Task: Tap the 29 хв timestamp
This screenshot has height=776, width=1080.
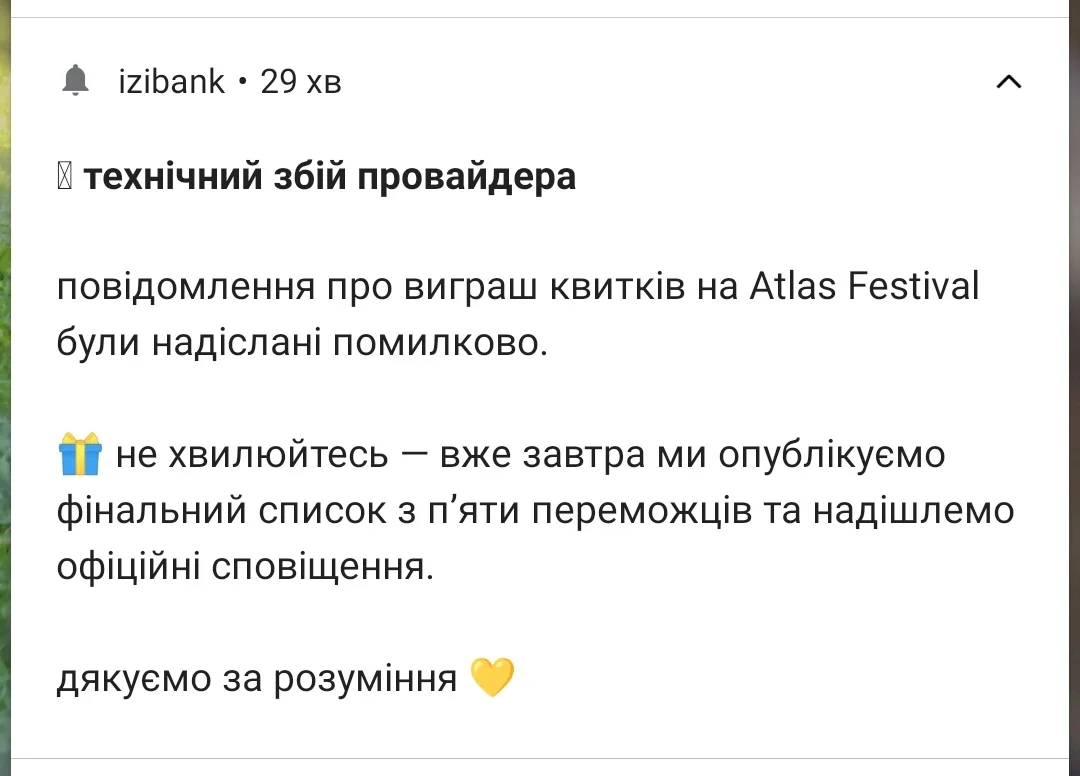Action: click(300, 82)
